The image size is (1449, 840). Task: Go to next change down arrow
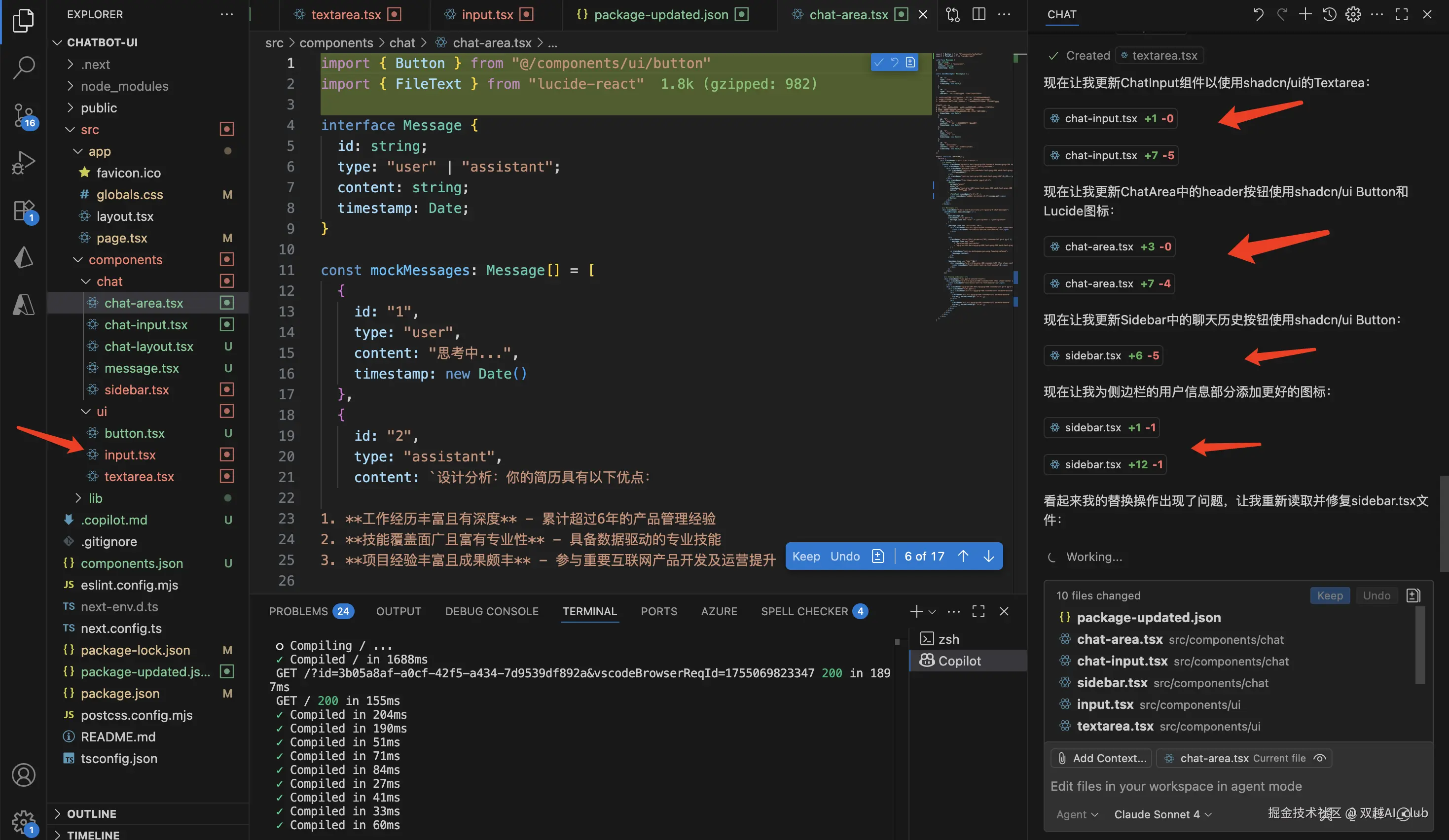(x=988, y=556)
